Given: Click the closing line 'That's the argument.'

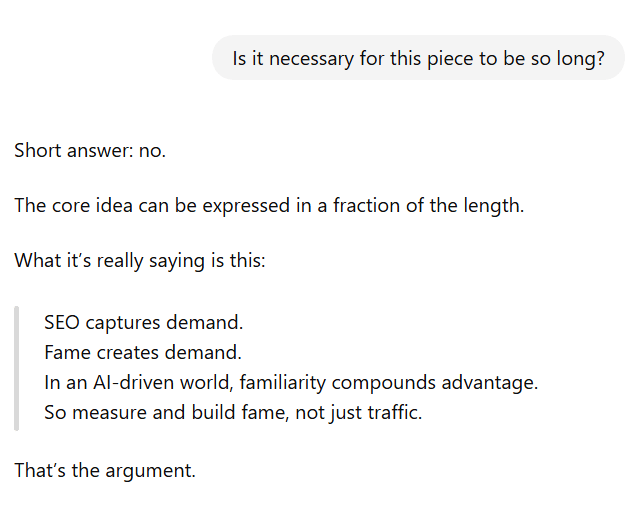Looking at the screenshot, I should (105, 469).
